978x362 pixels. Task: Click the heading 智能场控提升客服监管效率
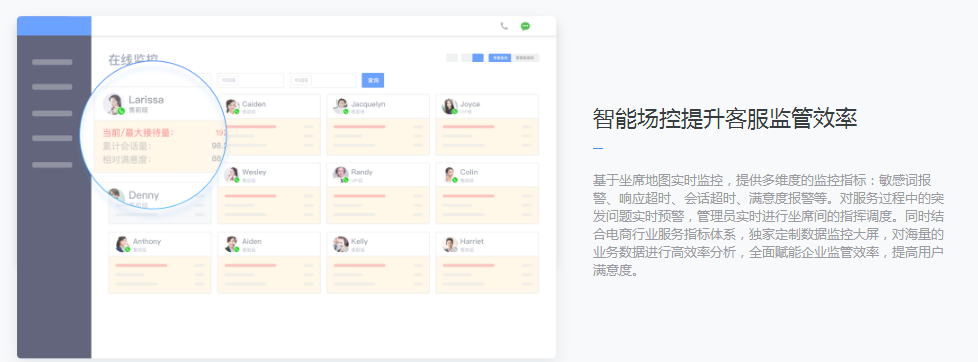coord(725,119)
